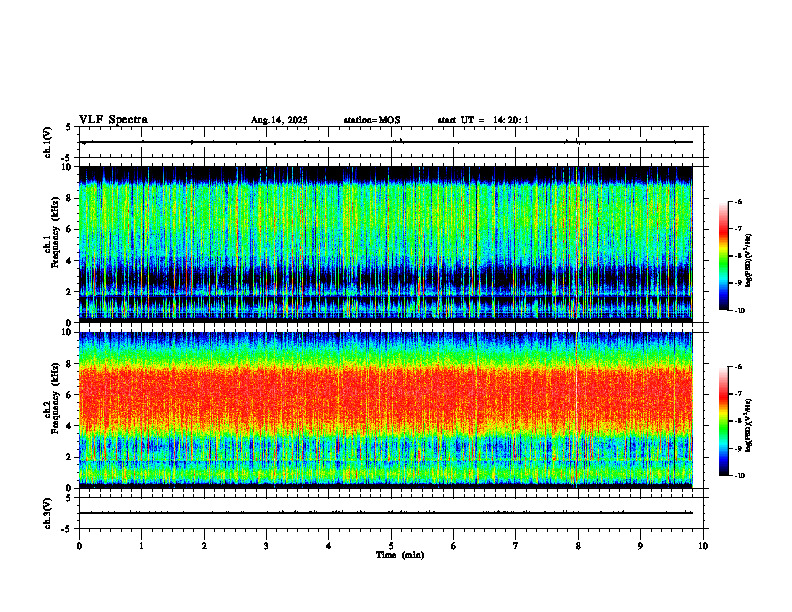The width and height of the screenshot is (792, 612).
Task: Click the ch.2 spectrogram color bar
Action: [724, 421]
